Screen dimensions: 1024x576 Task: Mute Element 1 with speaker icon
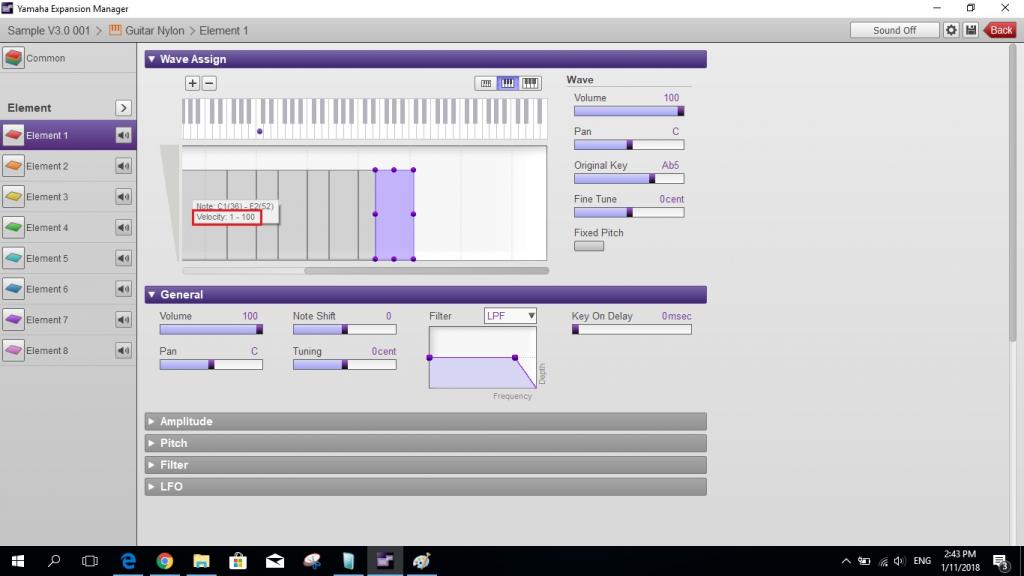(123, 135)
